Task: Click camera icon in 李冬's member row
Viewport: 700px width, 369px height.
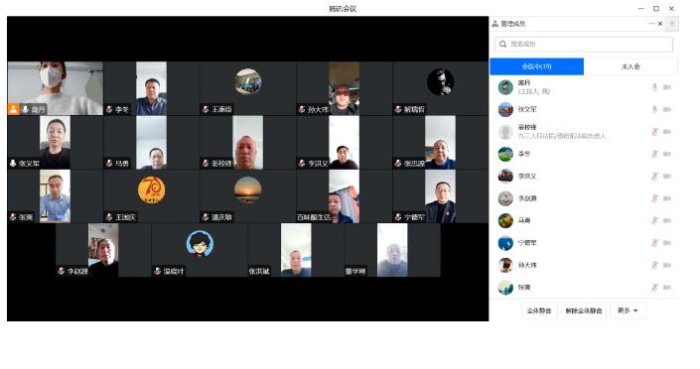Action: [667, 154]
